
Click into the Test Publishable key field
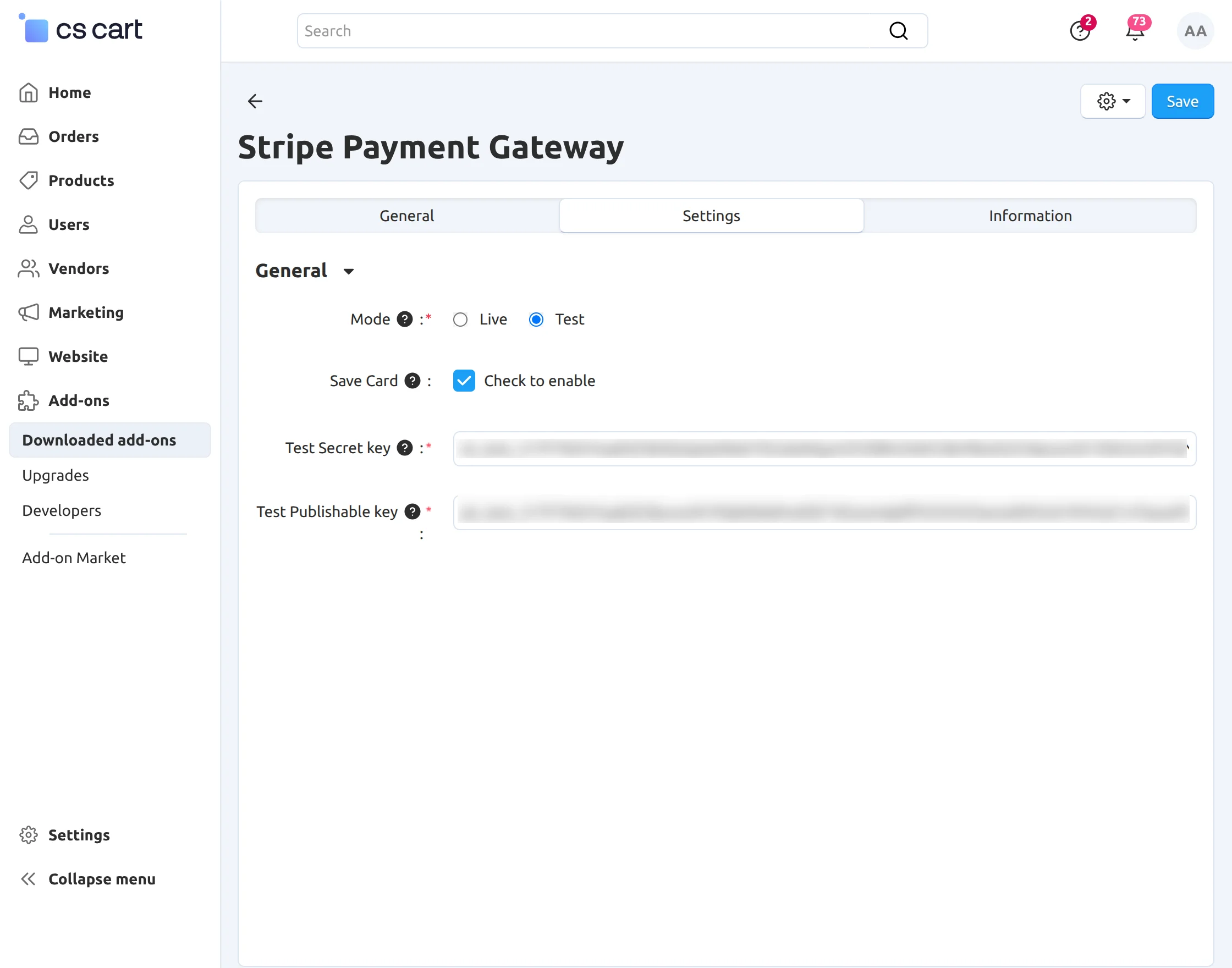point(824,513)
